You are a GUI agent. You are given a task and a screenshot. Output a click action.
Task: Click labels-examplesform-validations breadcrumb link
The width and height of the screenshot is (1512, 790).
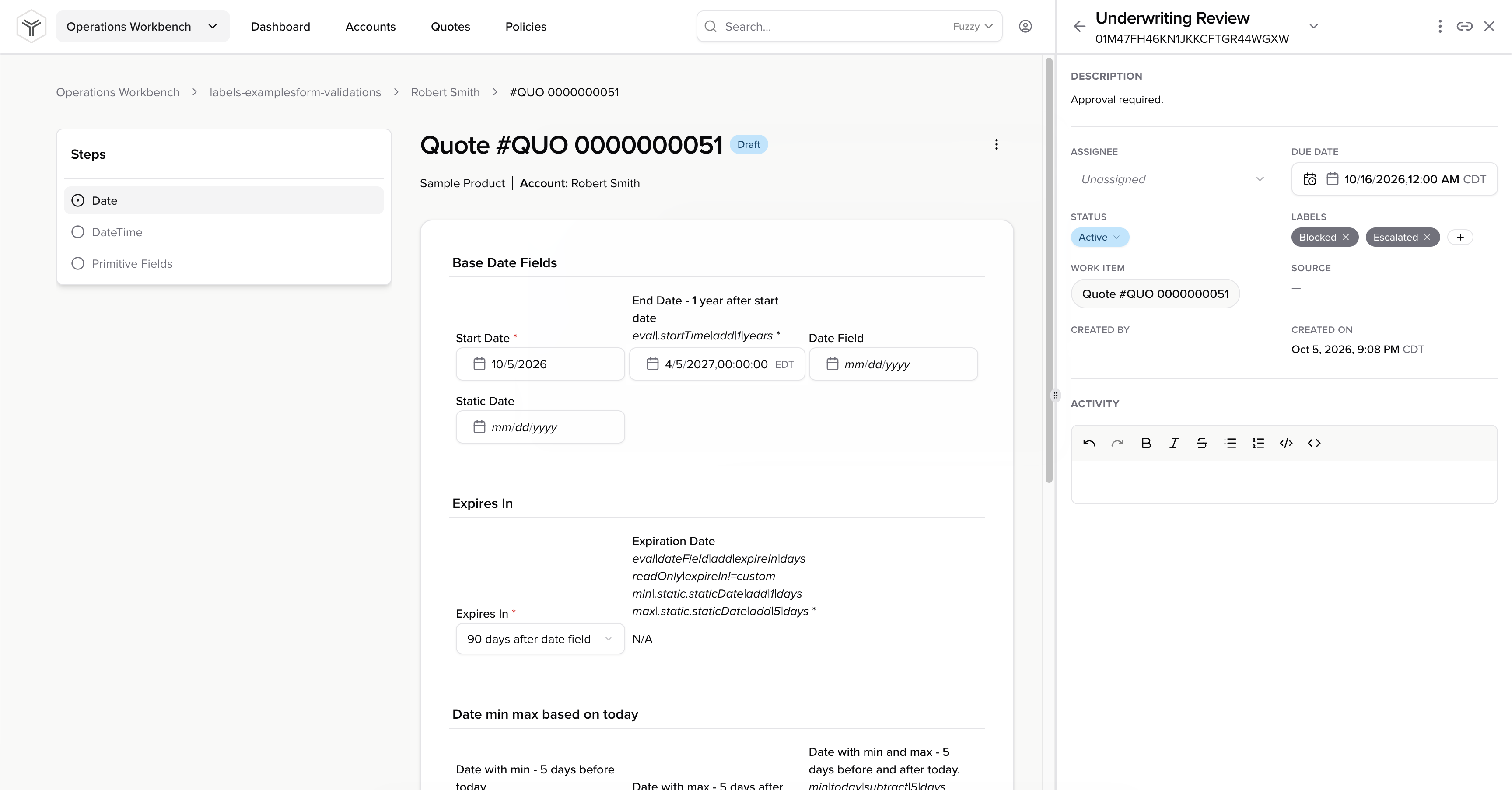point(295,92)
